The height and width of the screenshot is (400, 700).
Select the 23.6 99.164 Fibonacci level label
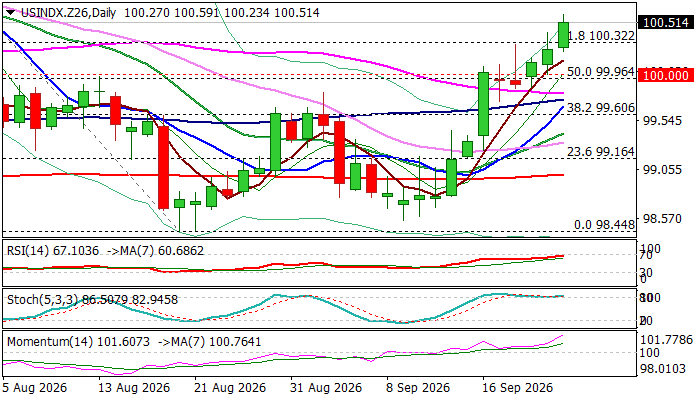click(x=600, y=152)
